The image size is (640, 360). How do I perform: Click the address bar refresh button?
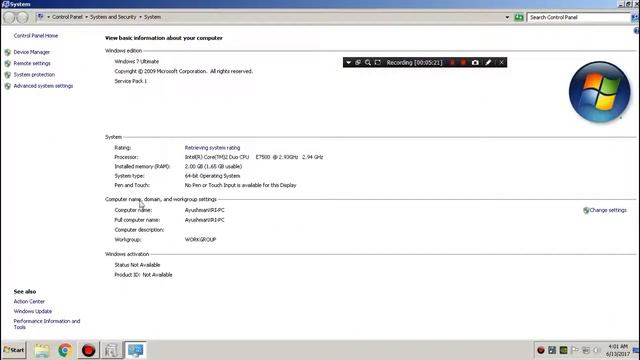pos(519,17)
